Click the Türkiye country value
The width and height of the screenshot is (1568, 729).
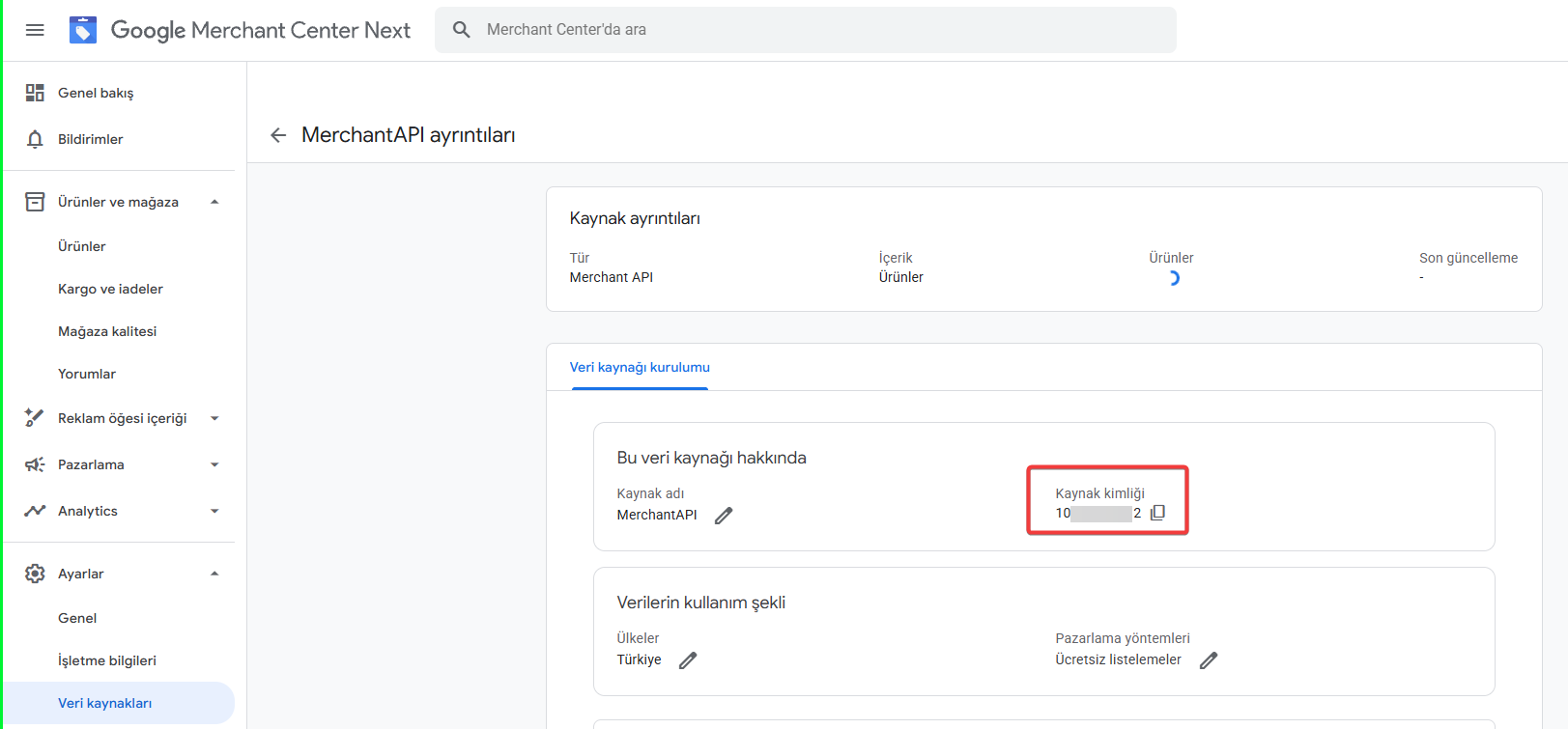[640, 659]
